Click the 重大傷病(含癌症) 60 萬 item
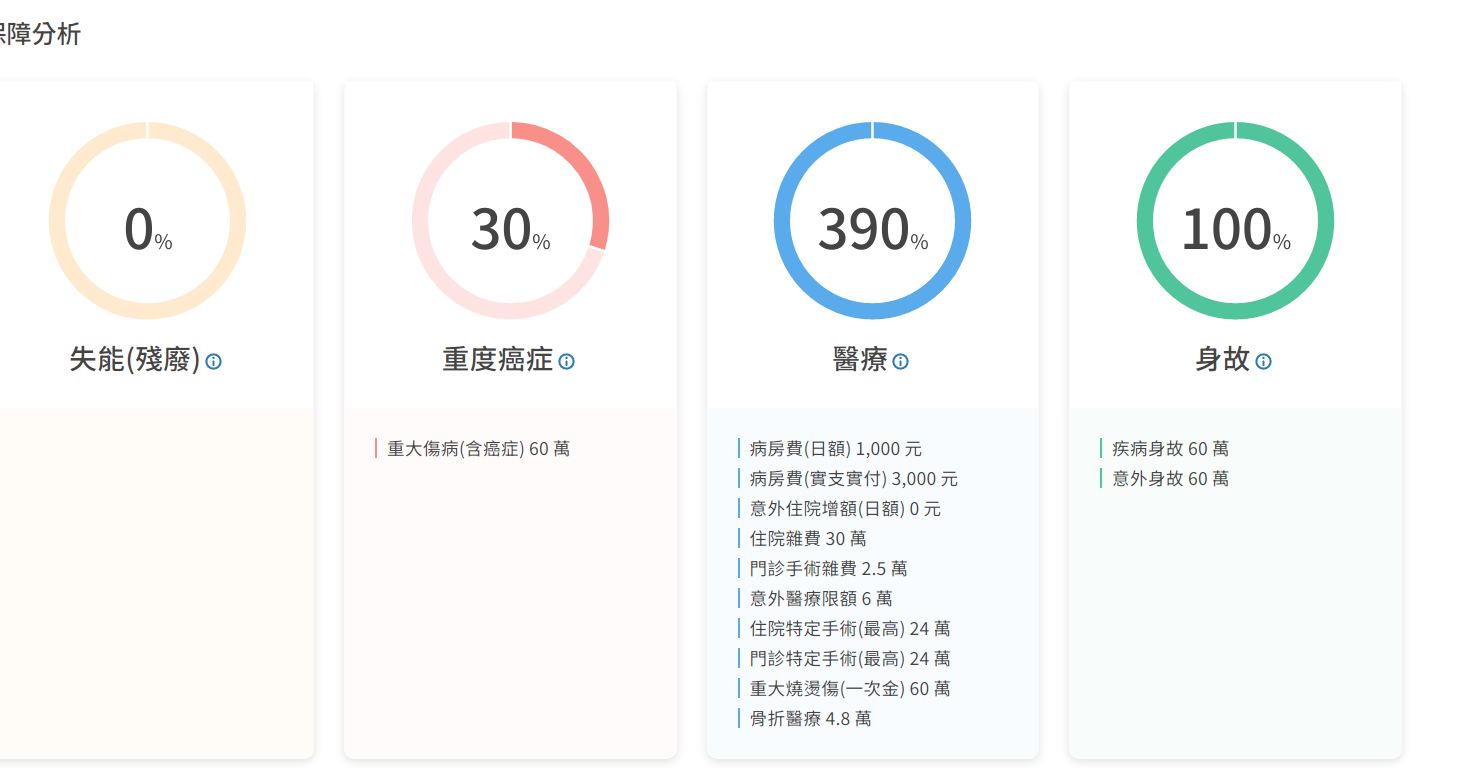 point(478,449)
